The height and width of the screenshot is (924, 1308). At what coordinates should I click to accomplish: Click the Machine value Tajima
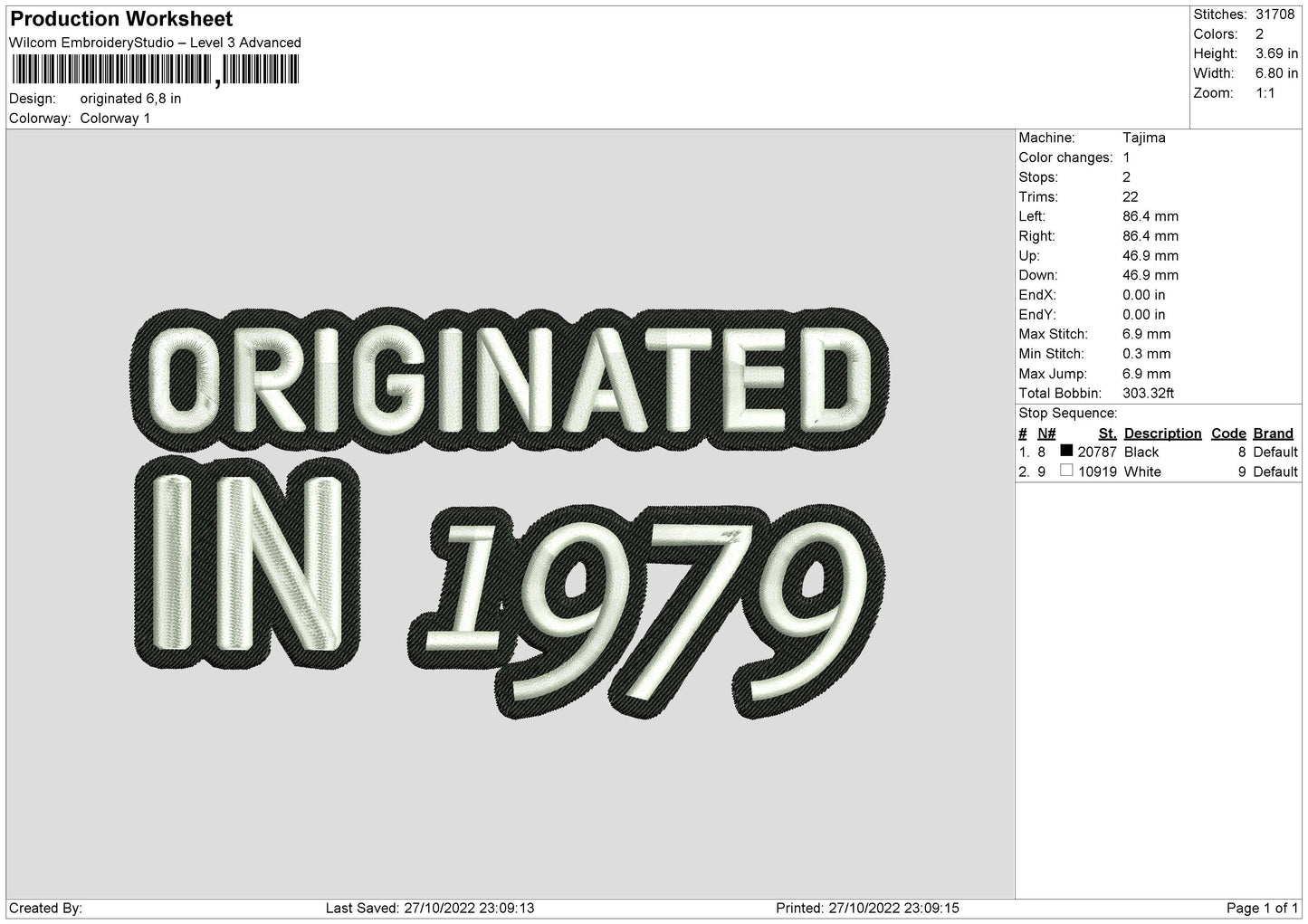tap(1143, 138)
